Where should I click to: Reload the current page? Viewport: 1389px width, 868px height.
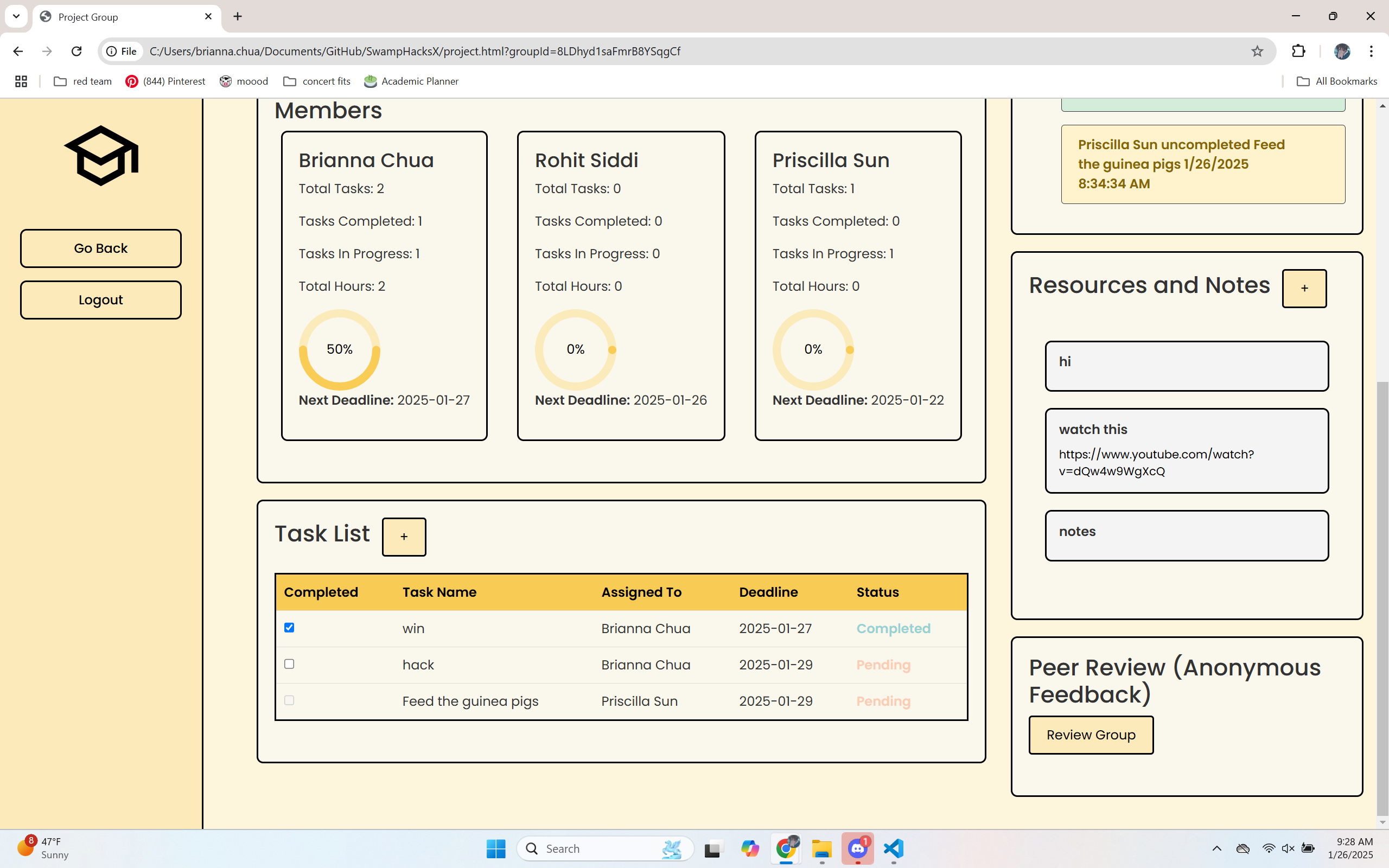[x=77, y=51]
